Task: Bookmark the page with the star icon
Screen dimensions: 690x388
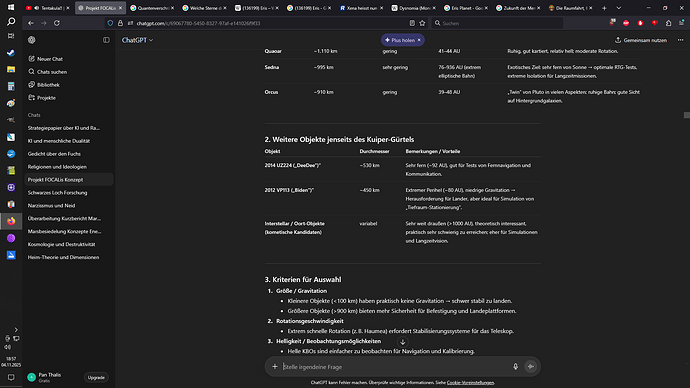Action: click(x=422, y=23)
